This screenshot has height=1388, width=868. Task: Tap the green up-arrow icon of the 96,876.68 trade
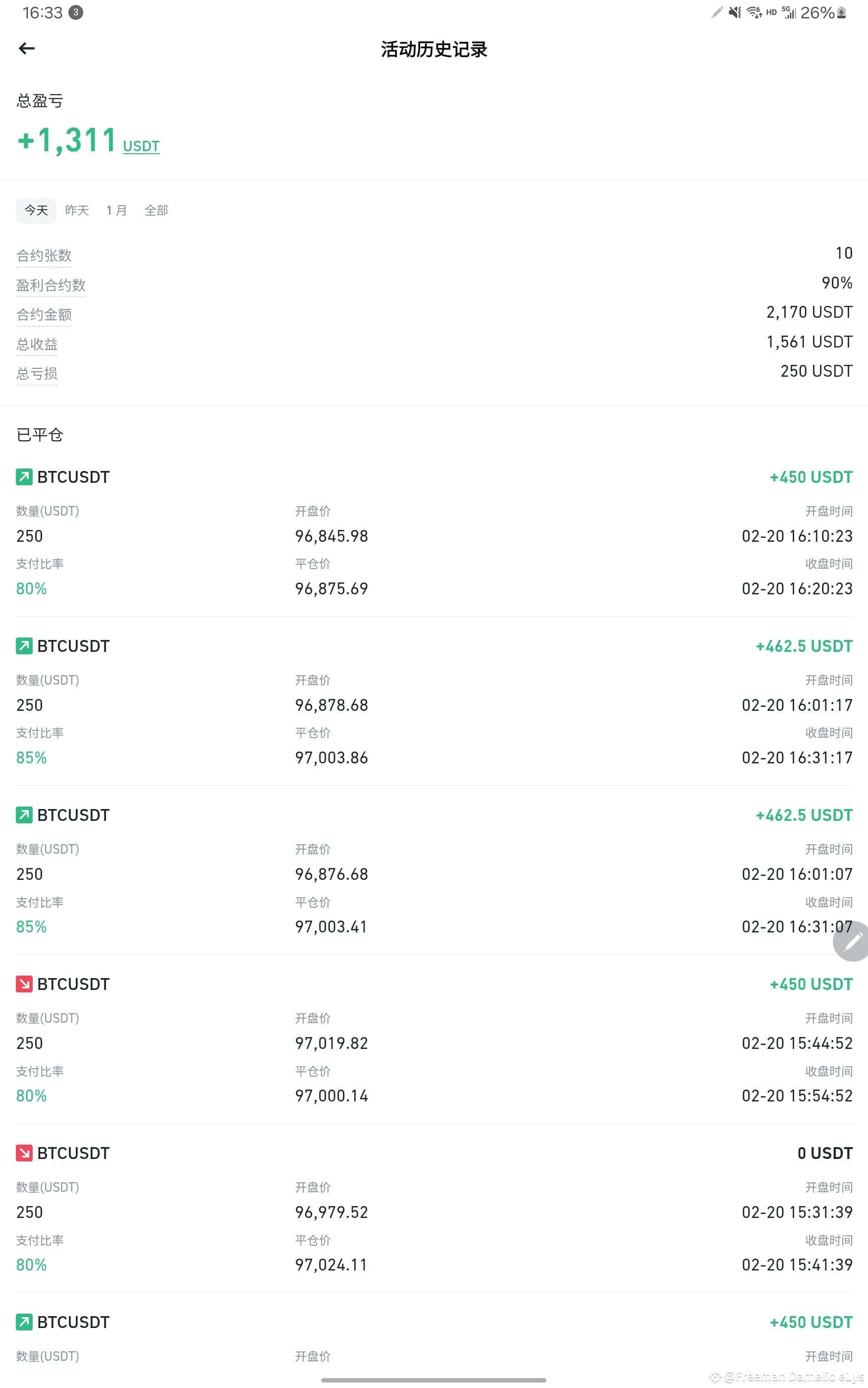click(24, 814)
